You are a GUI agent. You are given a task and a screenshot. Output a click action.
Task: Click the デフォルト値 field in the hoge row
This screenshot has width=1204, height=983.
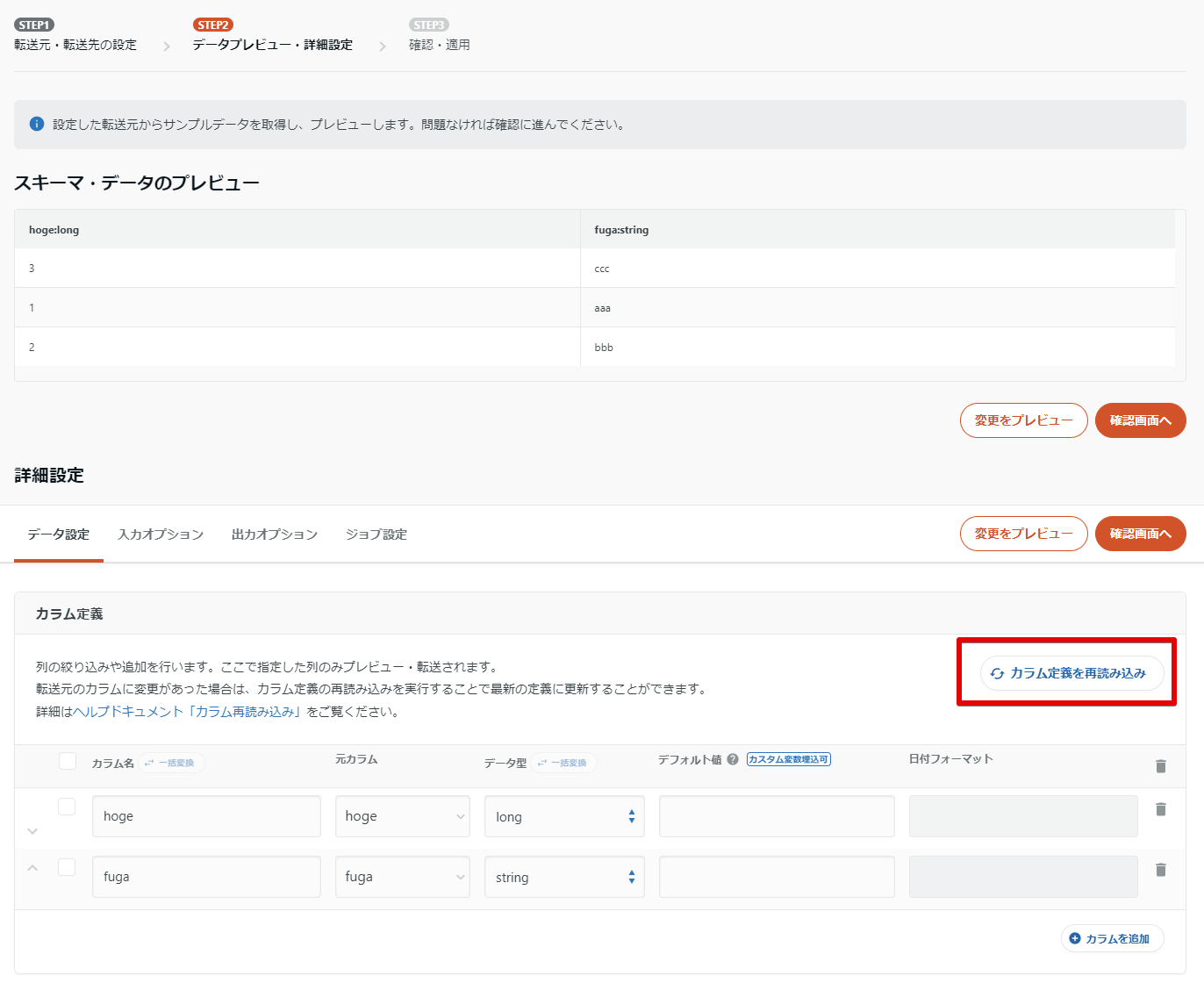tap(777, 816)
